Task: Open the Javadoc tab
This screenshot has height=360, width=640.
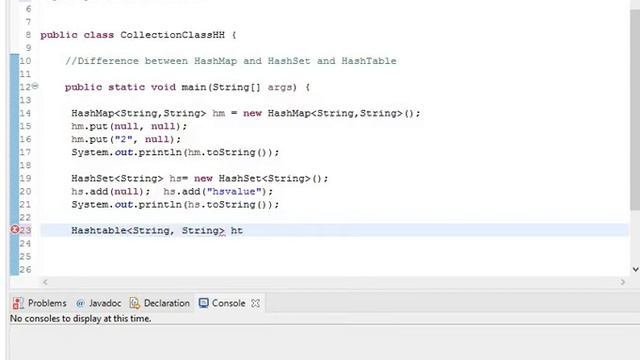Action: coord(99,303)
